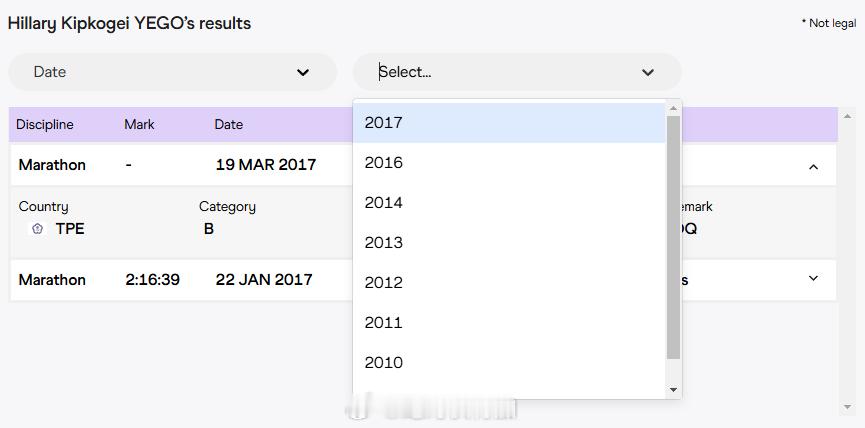The image size is (865, 428).
Task: Open the Date sort dropdown
Action: (172, 72)
